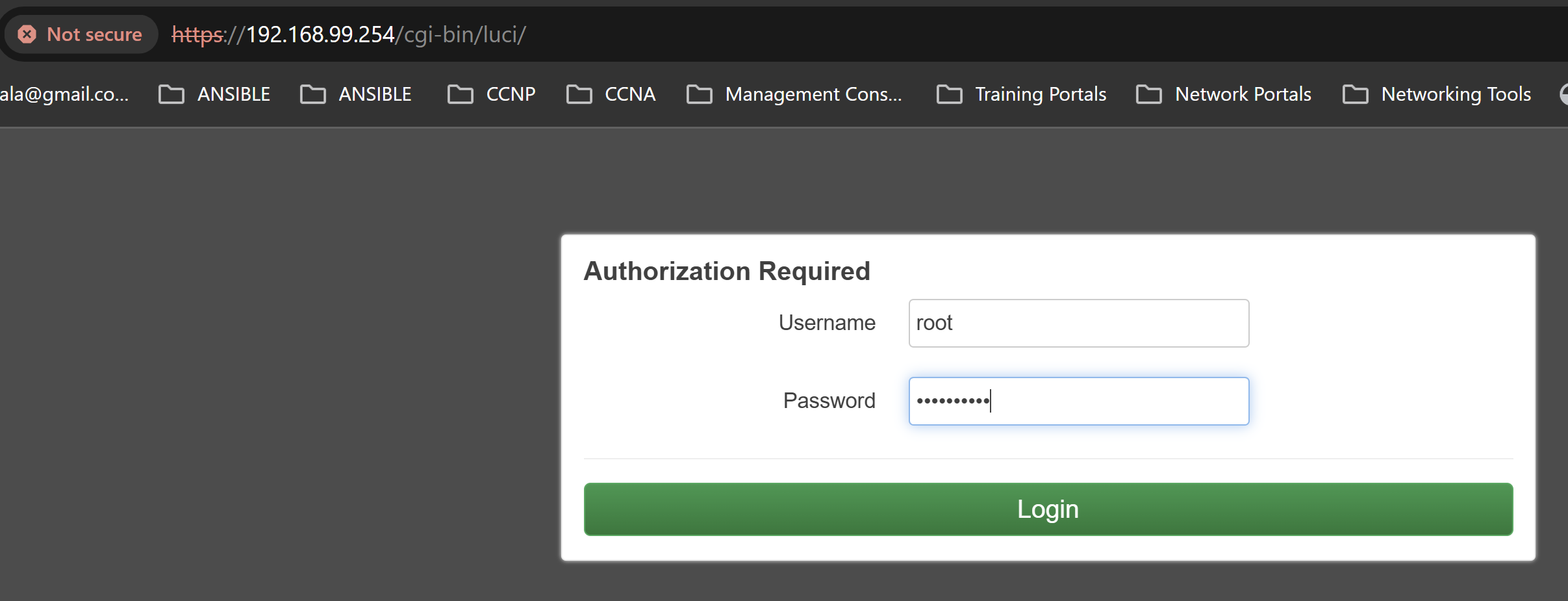Open the CCNP bookmark folder
Viewport: 1568px width, 601px height.
pos(492,94)
